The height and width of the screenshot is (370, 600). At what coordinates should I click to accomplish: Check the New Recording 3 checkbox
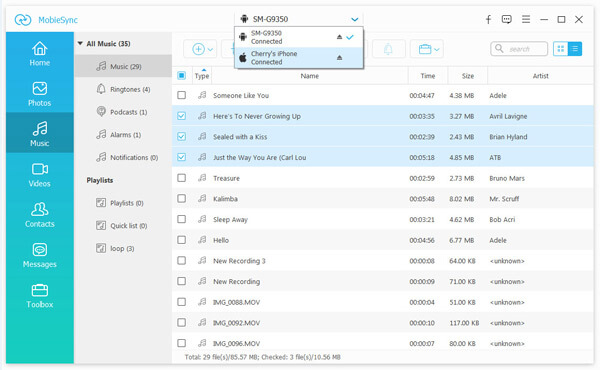pyautogui.click(x=181, y=261)
